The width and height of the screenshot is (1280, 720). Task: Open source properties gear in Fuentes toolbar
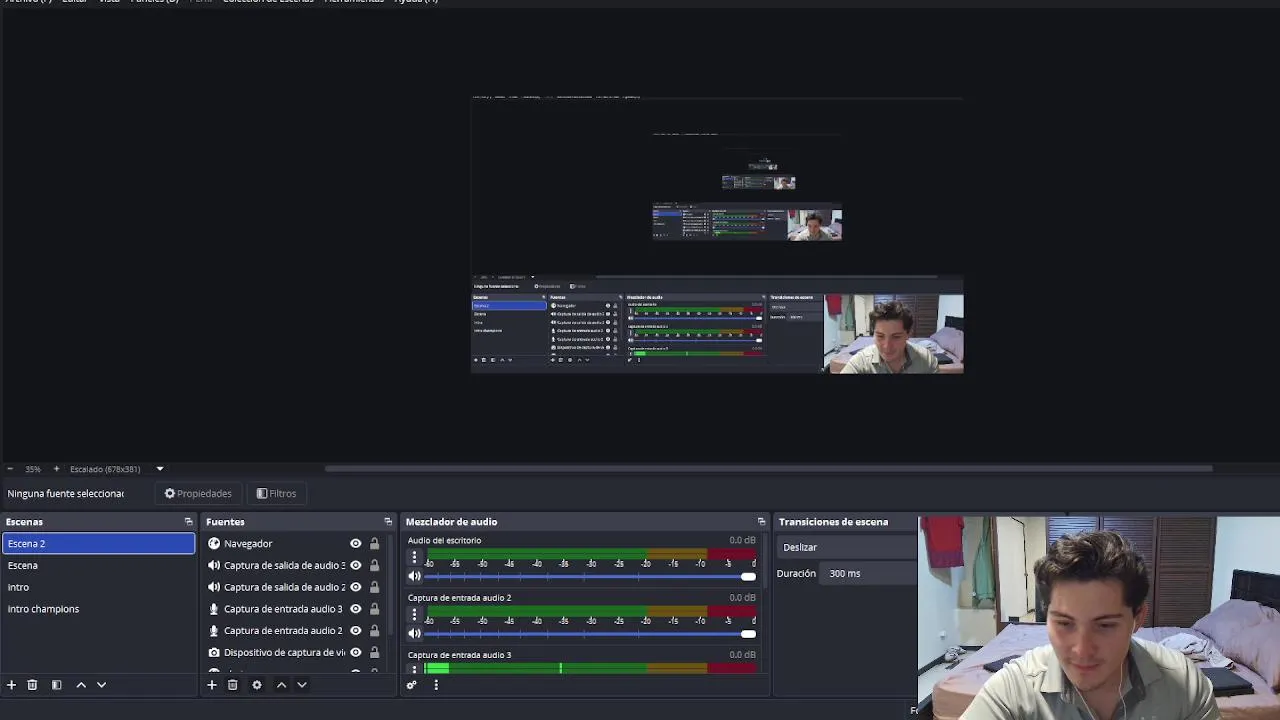click(x=256, y=685)
